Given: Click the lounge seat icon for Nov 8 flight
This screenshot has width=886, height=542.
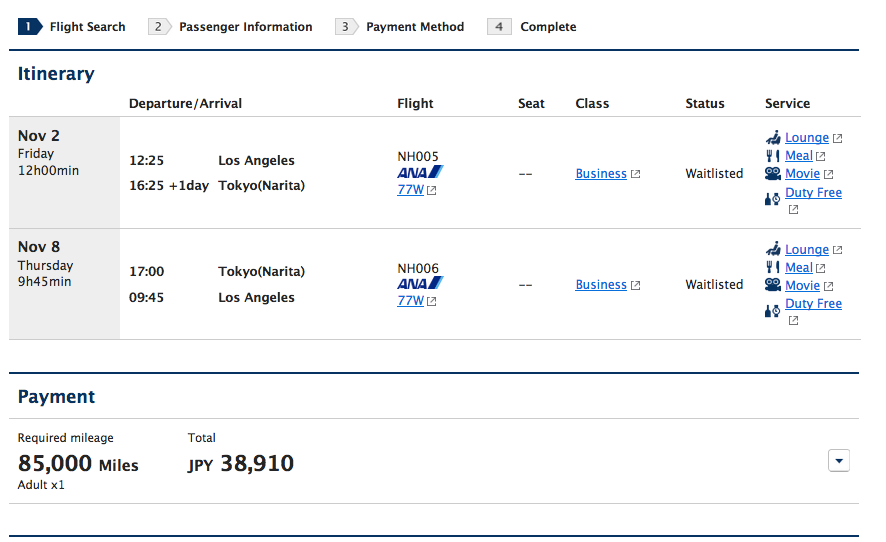Looking at the screenshot, I should click(773, 250).
